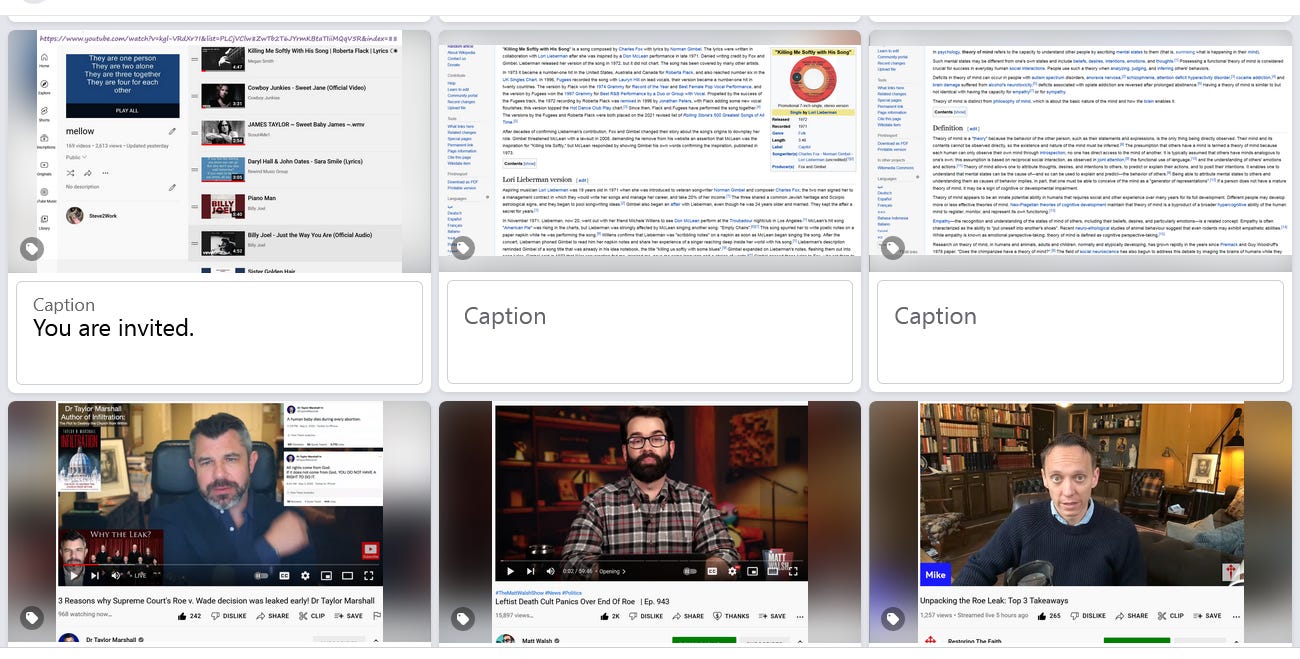This screenshot has width=1300, height=659.
Task: Click the tag icon on the theory of mind Wikipedia card
Action: pos(892,248)
